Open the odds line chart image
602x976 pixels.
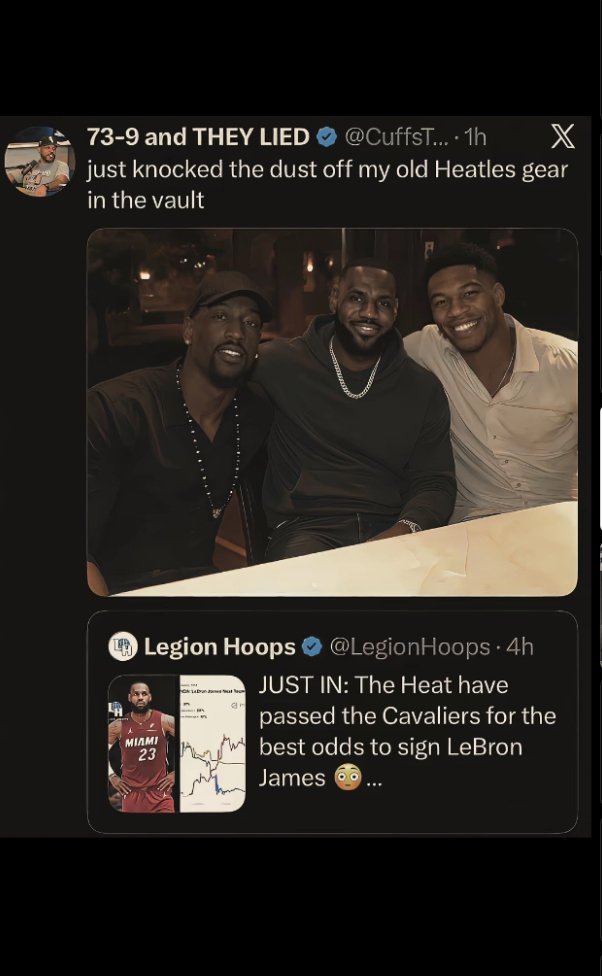tap(213, 744)
